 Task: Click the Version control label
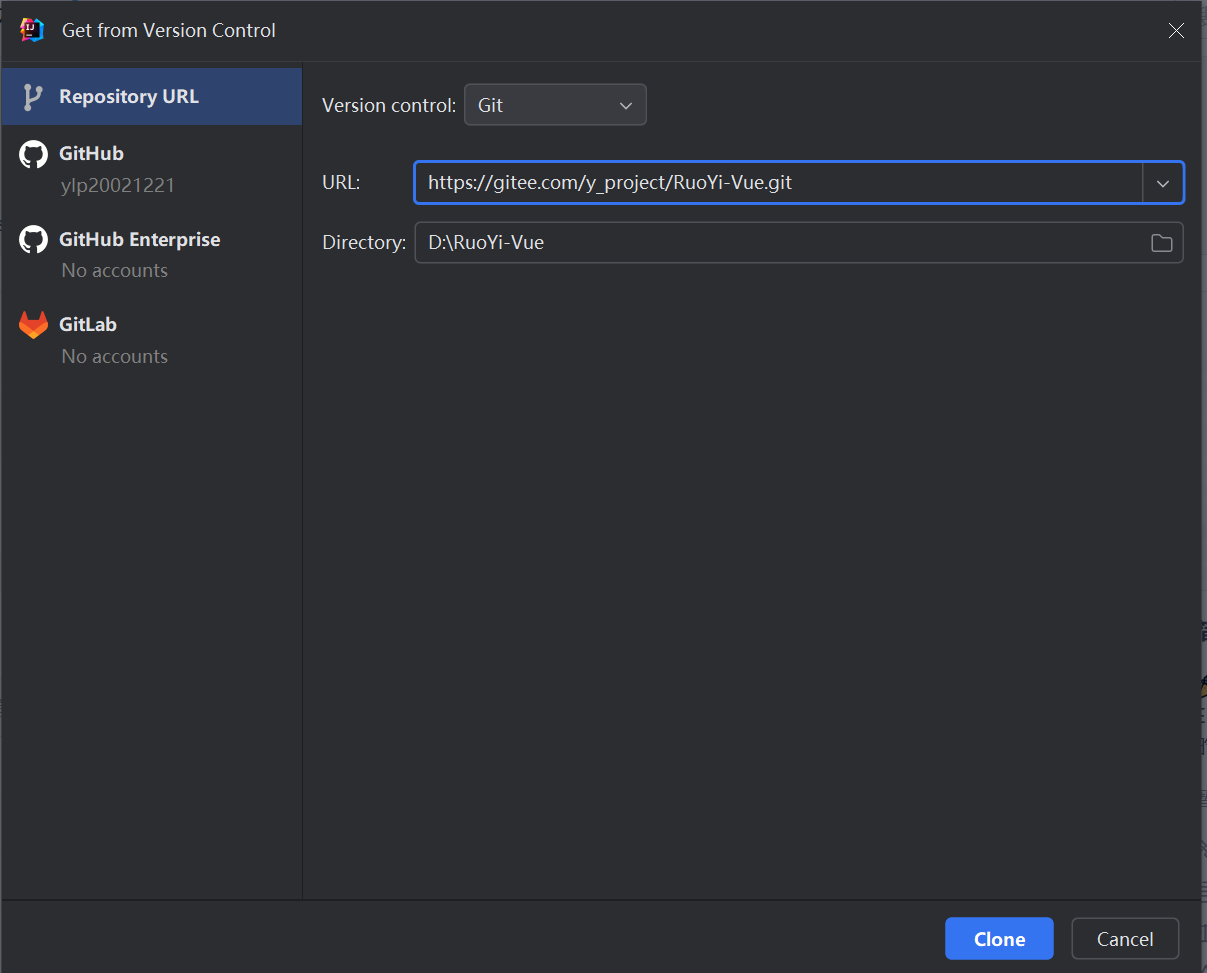click(389, 105)
